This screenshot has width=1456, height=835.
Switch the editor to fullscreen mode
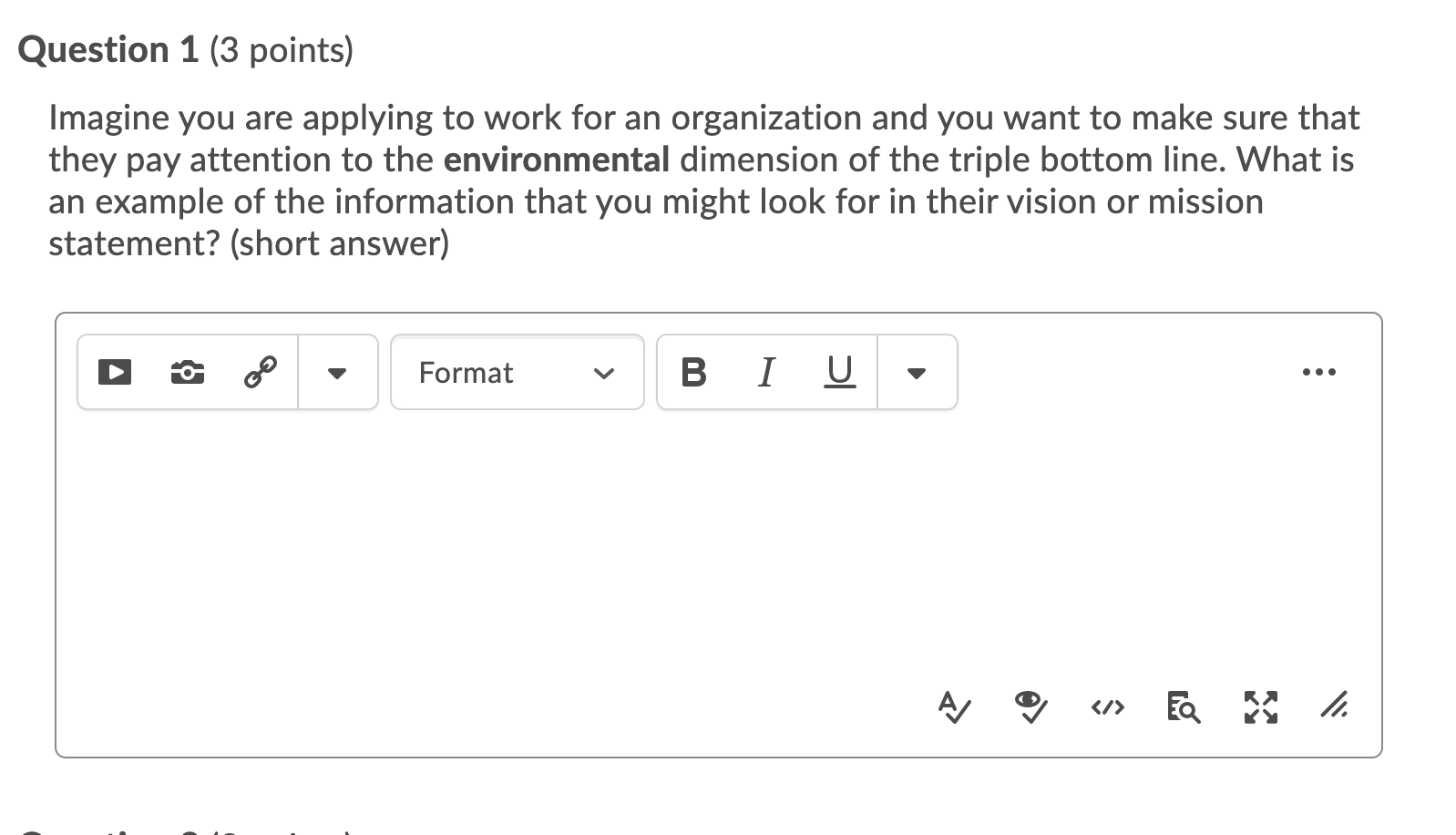click(1260, 706)
